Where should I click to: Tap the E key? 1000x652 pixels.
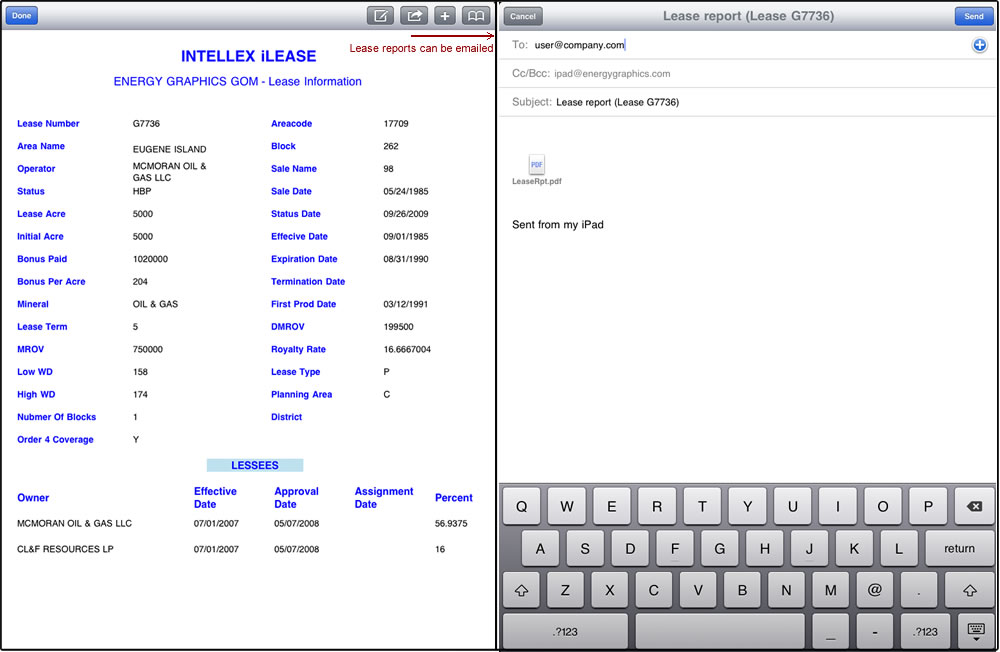click(612, 507)
